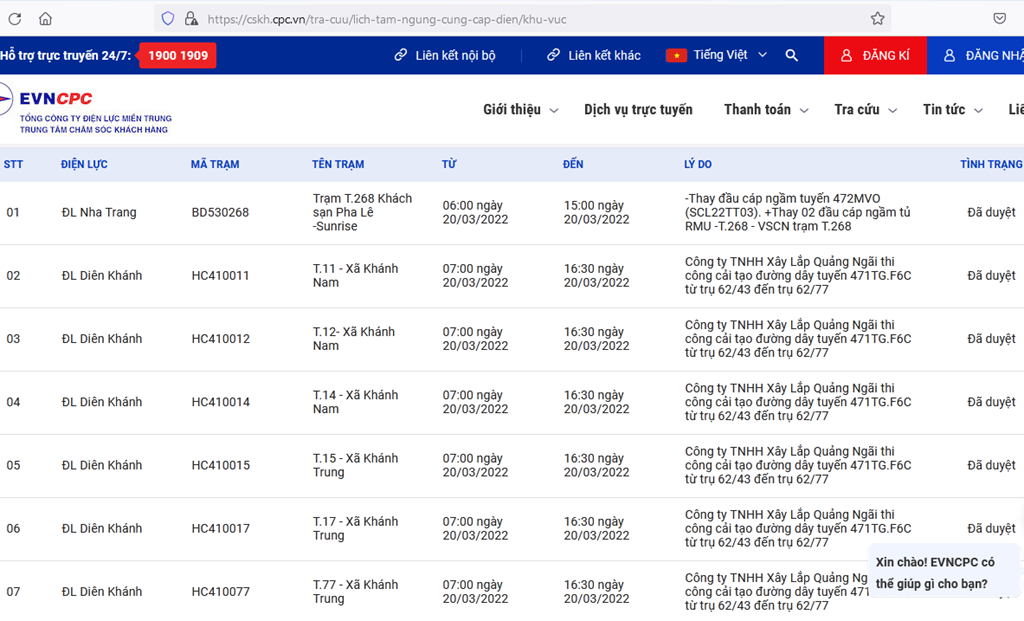Click the Vietnamese flag icon
Viewport: 1024px width, 621px height.
tap(676, 55)
